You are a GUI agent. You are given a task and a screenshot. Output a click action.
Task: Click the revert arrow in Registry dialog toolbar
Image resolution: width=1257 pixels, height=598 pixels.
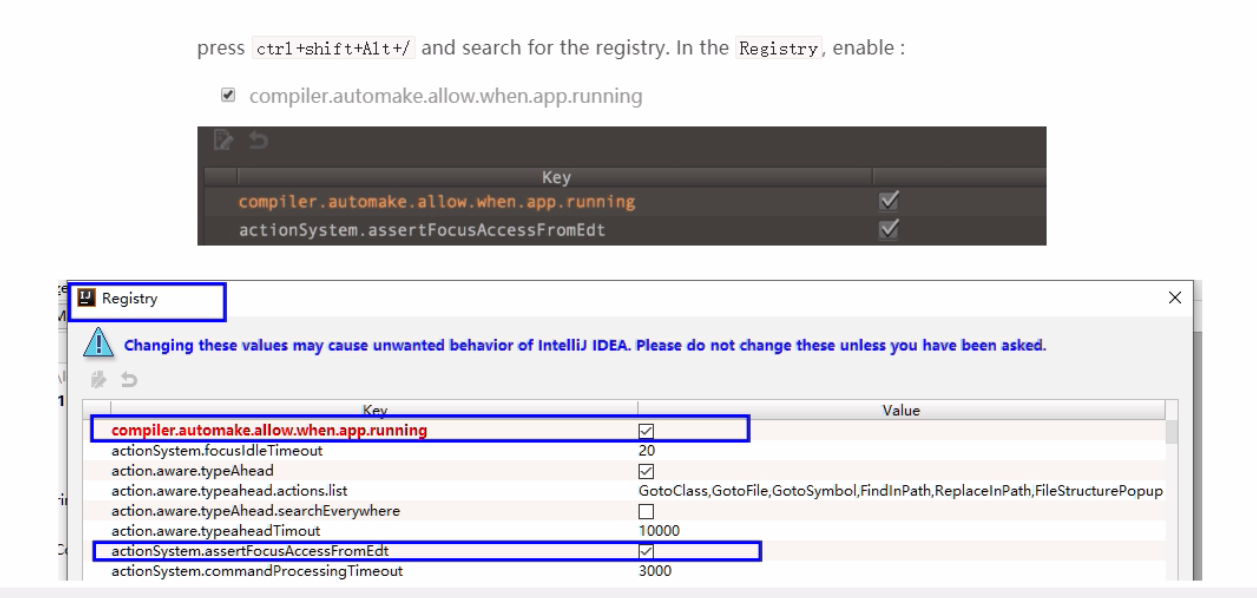[127, 382]
